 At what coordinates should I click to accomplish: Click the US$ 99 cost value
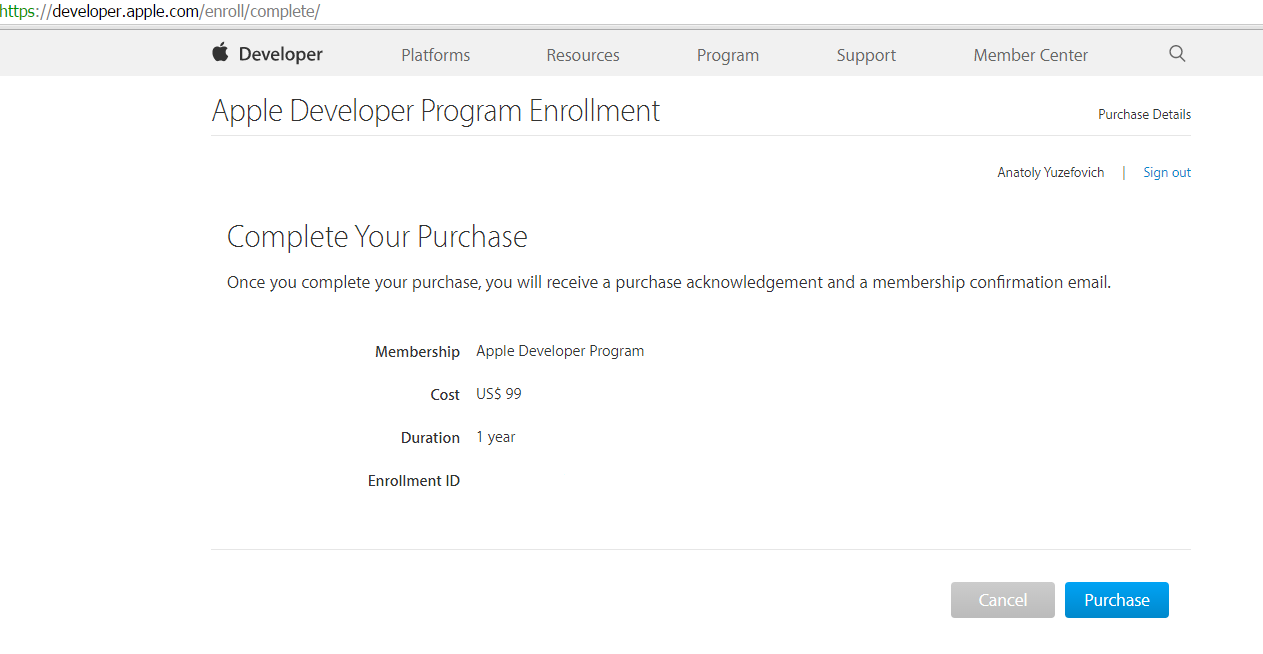coord(499,394)
